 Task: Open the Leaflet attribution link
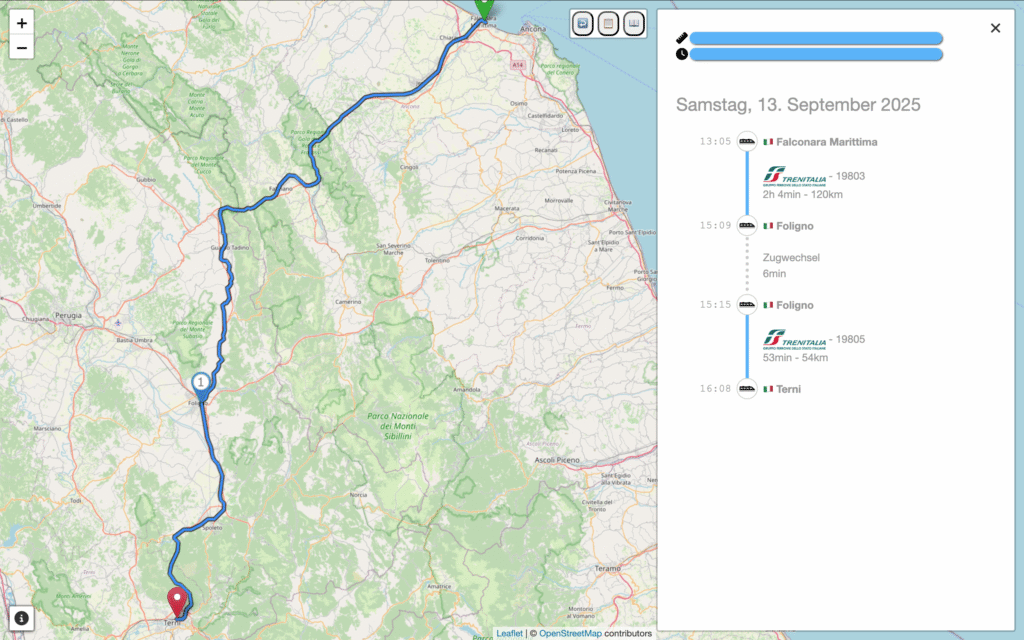509,633
